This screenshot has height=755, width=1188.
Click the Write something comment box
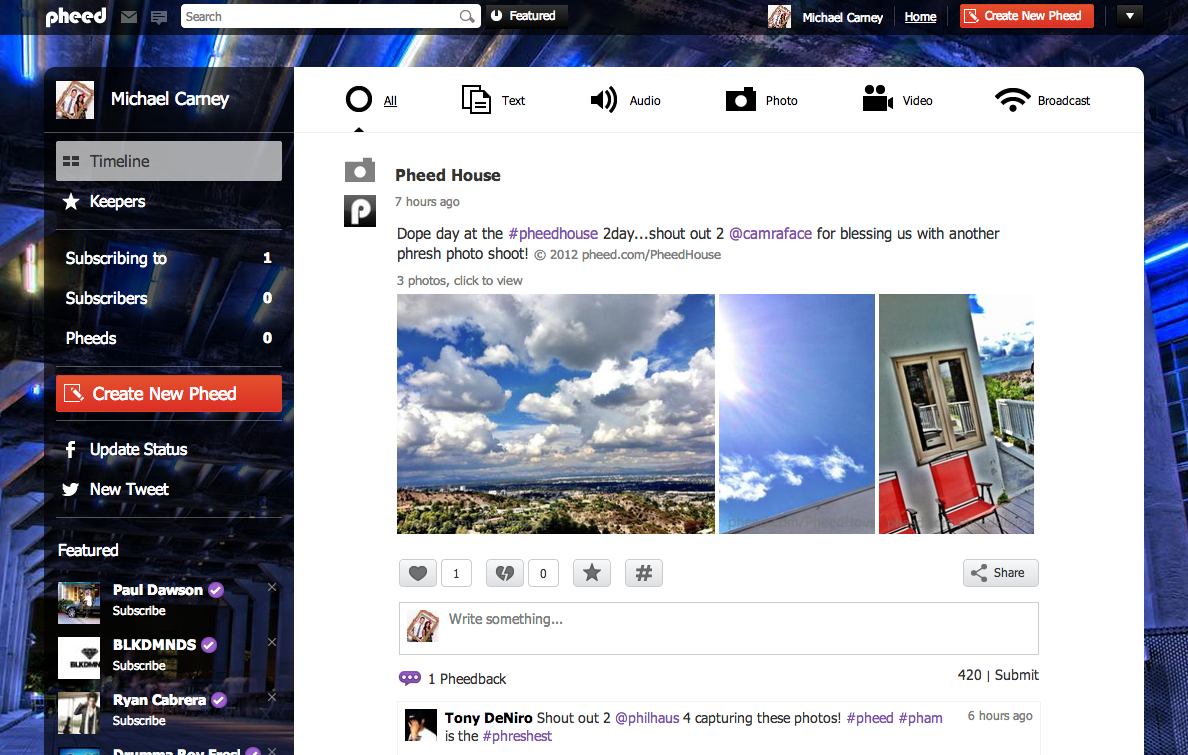click(719, 628)
